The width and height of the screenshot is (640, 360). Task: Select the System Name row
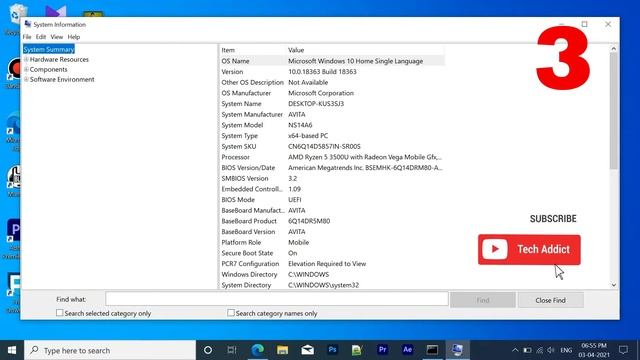pyautogui.click(x=332, y=104)
